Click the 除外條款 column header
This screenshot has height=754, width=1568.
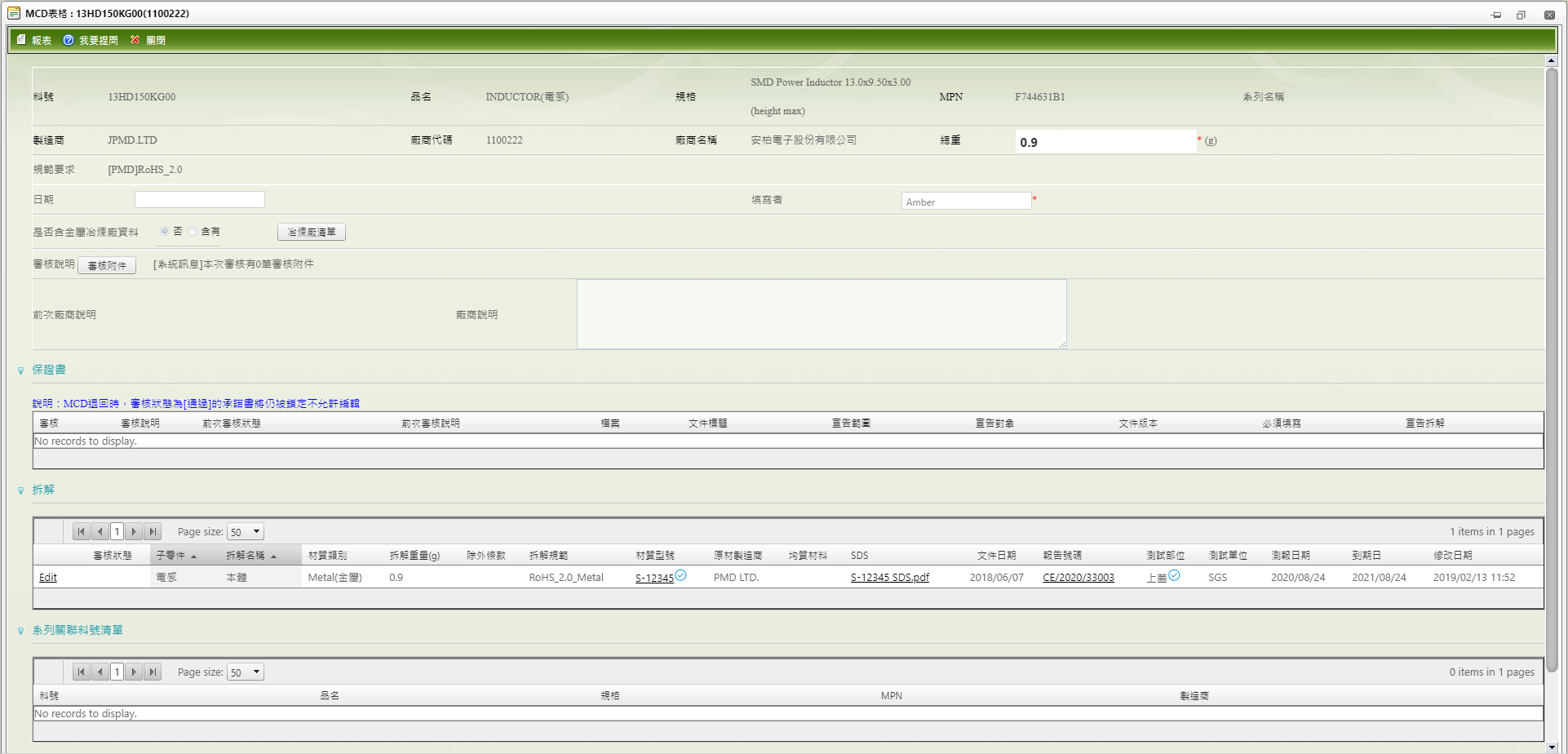[486, 555]
